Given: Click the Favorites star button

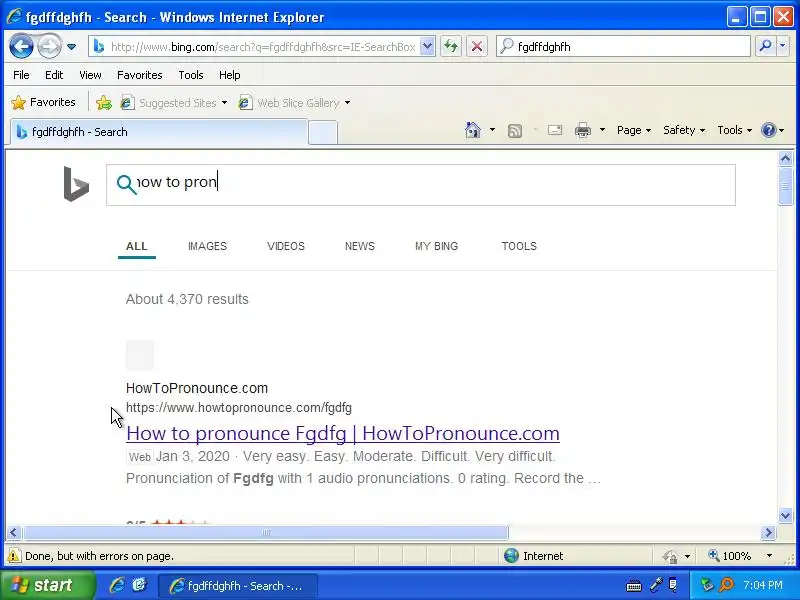Looking at the screenshot, I should (x=43, y=103).
